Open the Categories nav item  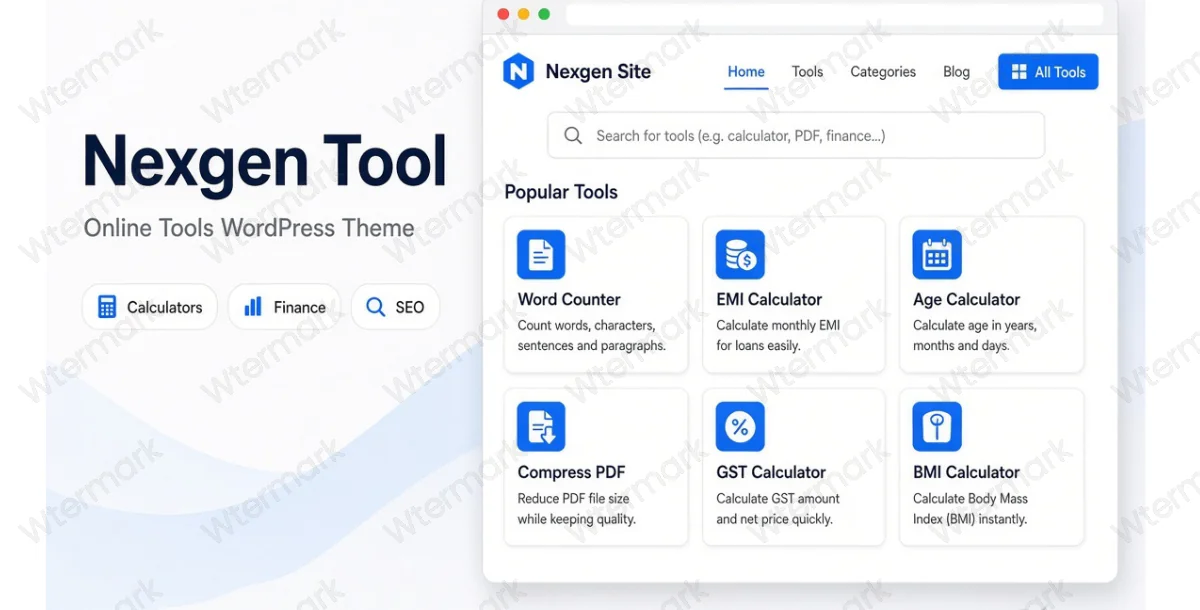point(883,72)
